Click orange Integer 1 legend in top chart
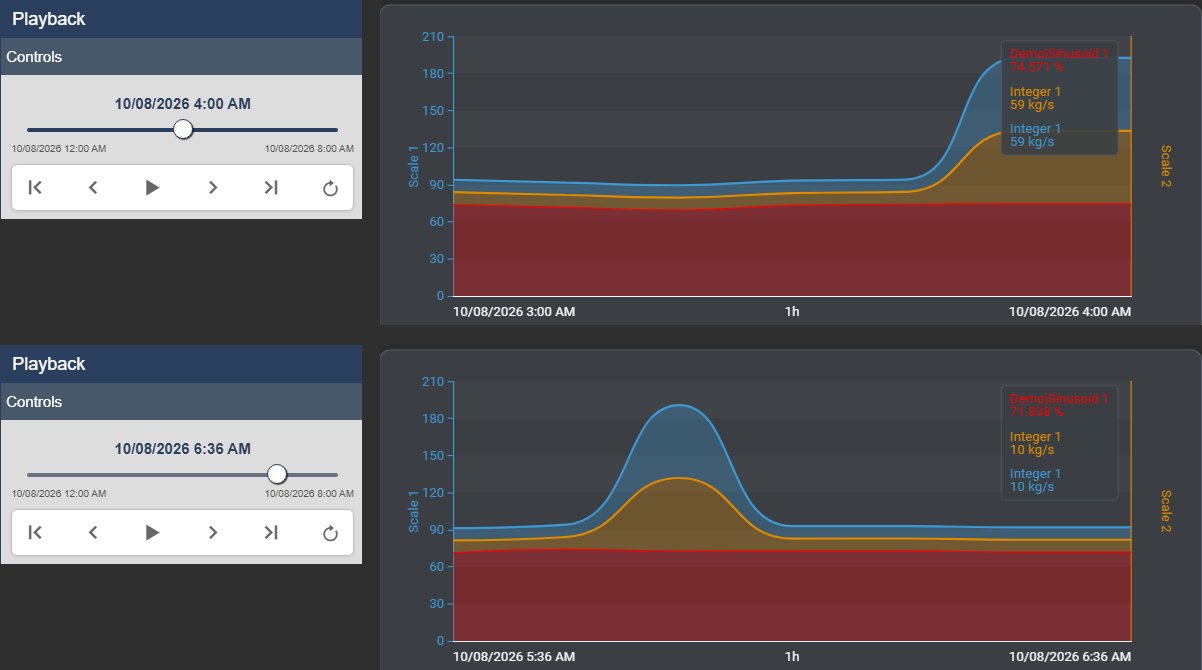1202x670 pixels. point(1036,98)
